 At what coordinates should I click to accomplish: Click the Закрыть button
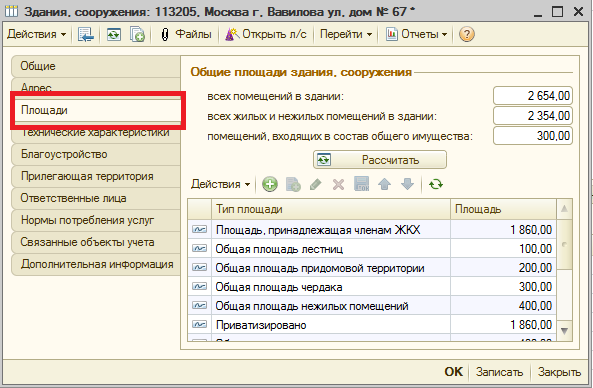[559, 372]
